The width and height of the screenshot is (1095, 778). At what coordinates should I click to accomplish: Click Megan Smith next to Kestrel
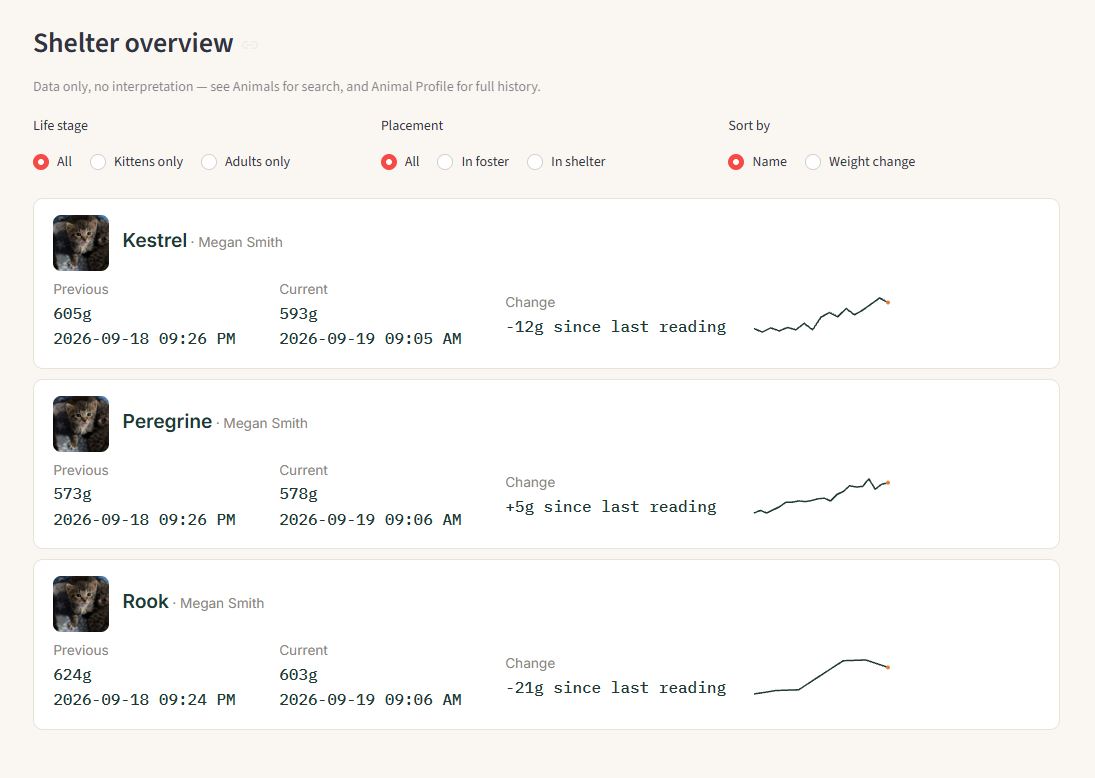(240, 242)
